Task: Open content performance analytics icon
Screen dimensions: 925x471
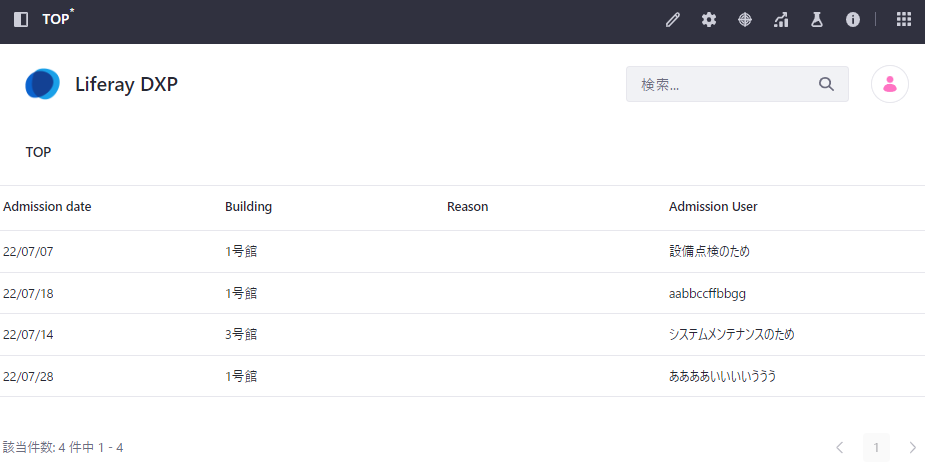Action: pyautogui.click(x=781, y=20)
